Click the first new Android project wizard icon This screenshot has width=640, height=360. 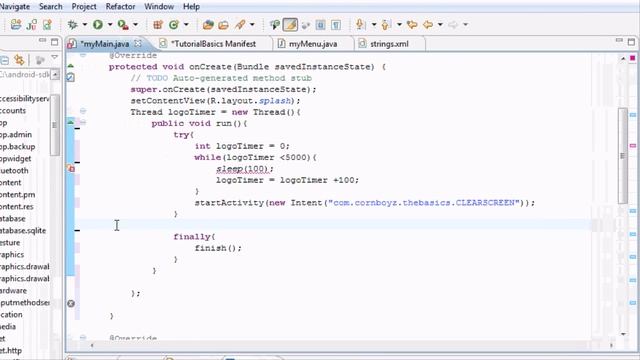click(x=16, y=25)
